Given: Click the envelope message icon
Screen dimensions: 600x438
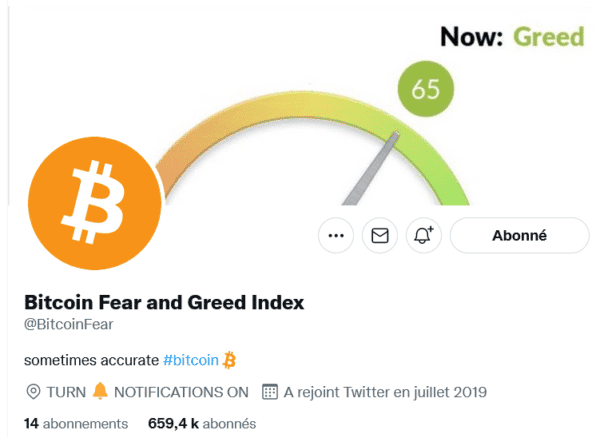Looking at the screenshot, I should click(380, 236).
